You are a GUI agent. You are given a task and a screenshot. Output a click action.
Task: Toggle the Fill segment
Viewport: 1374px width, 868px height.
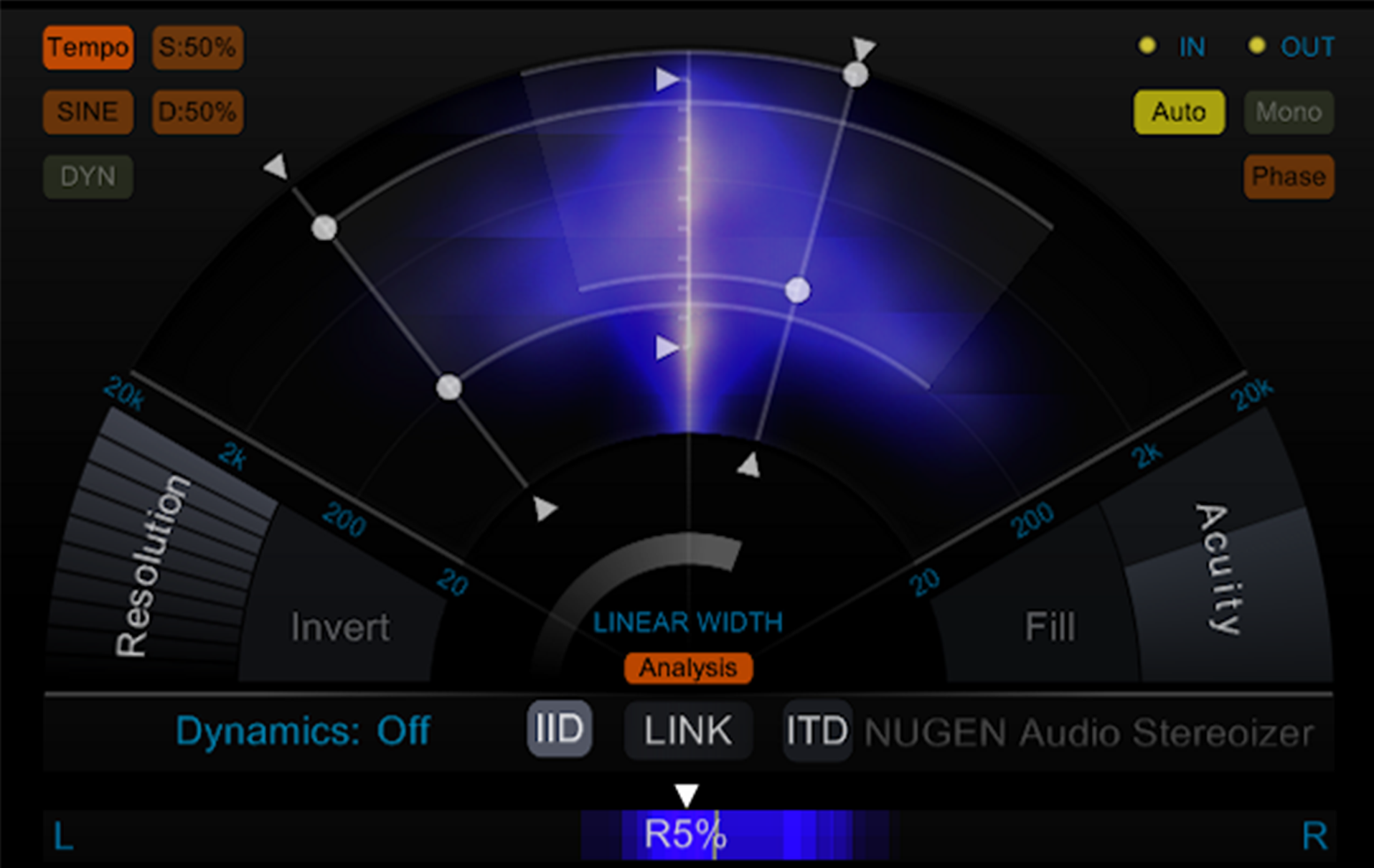1049,628
